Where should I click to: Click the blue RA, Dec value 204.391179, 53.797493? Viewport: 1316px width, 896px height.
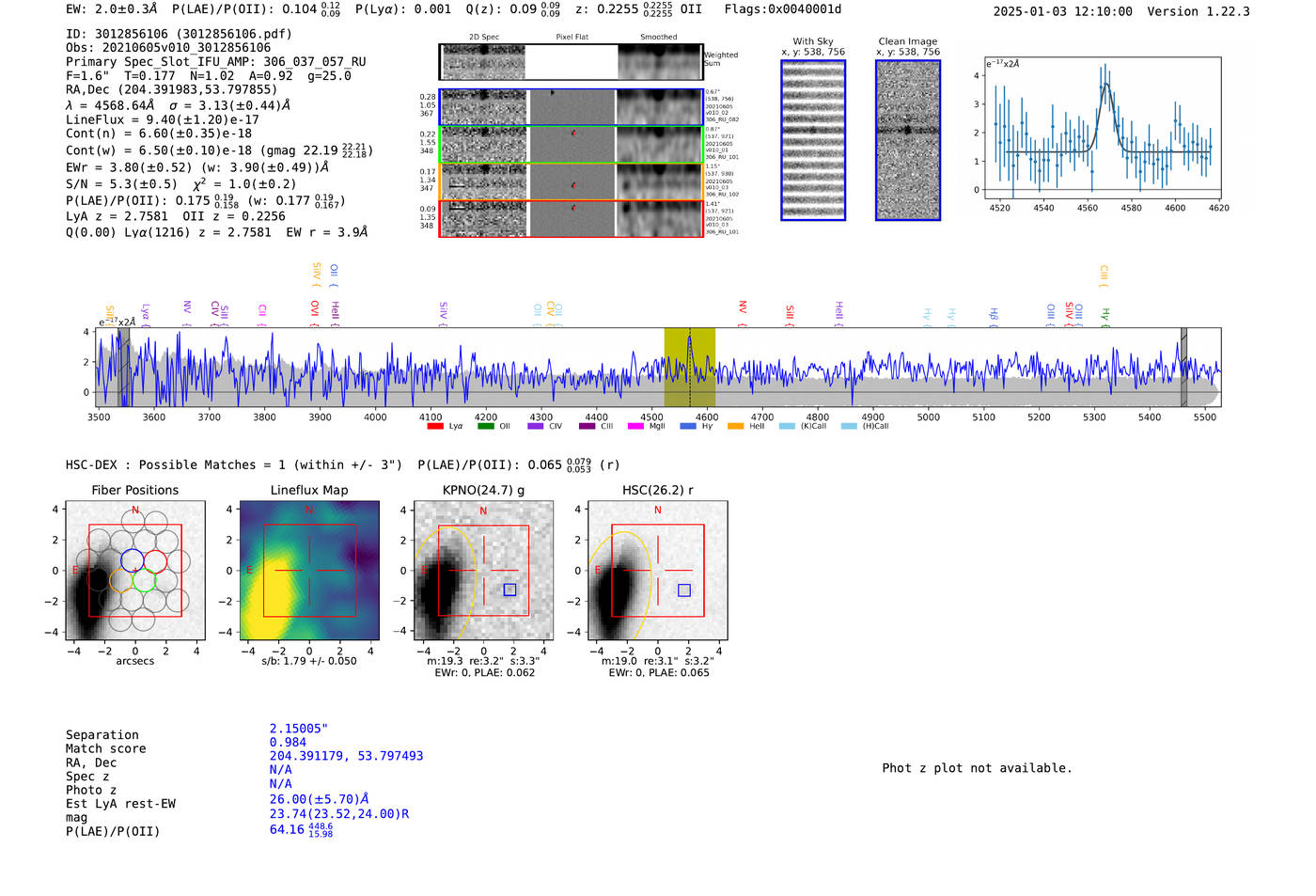(346, 756)
